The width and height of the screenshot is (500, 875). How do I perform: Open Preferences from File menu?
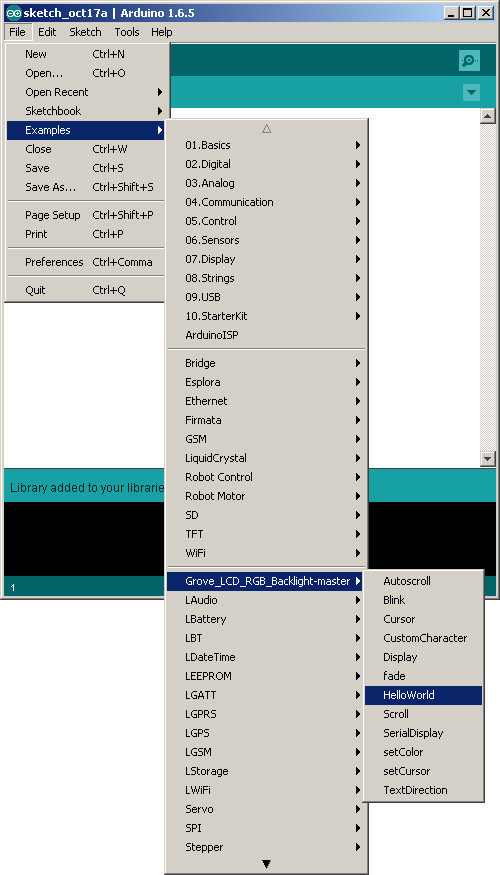(x=85, y=262)
